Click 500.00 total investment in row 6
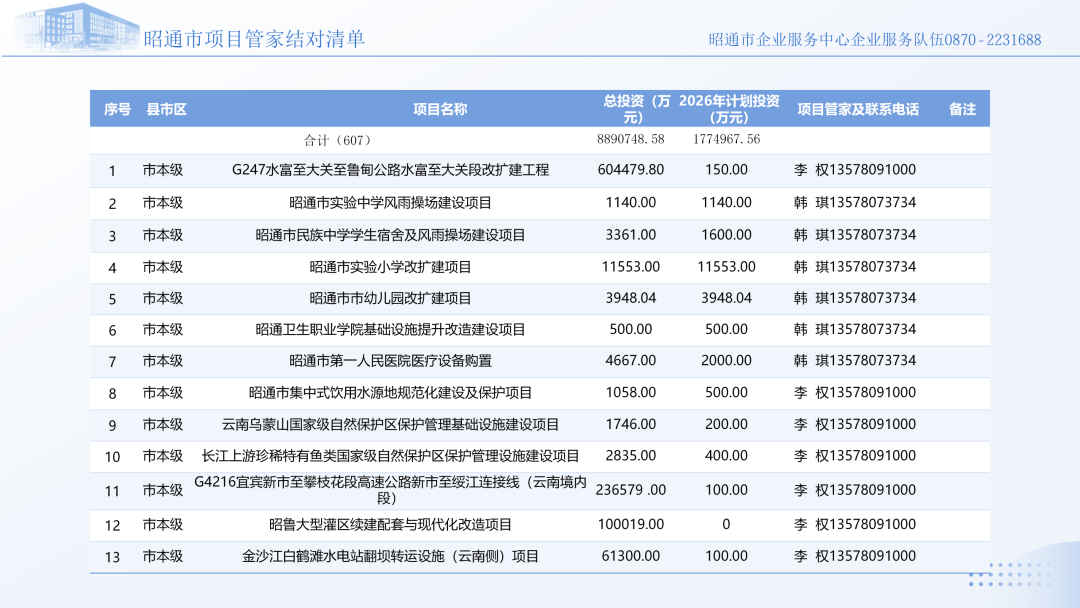This screenshot has width=1080, height=608. 631,329
